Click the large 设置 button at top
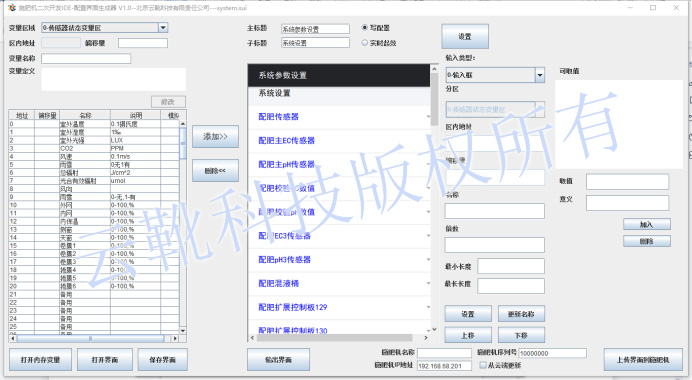 point(465,37)
